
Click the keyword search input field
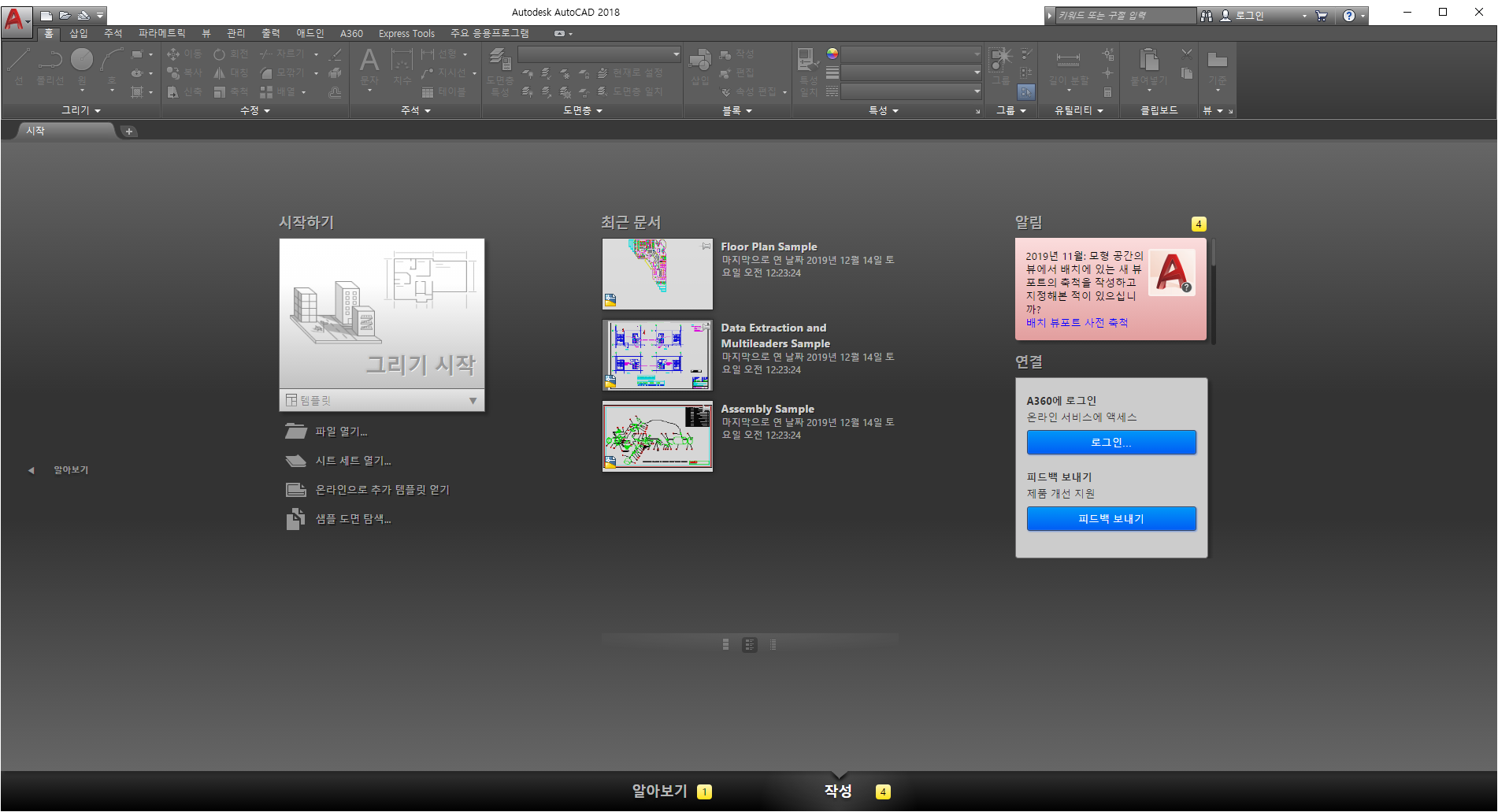click(1125, 15)
